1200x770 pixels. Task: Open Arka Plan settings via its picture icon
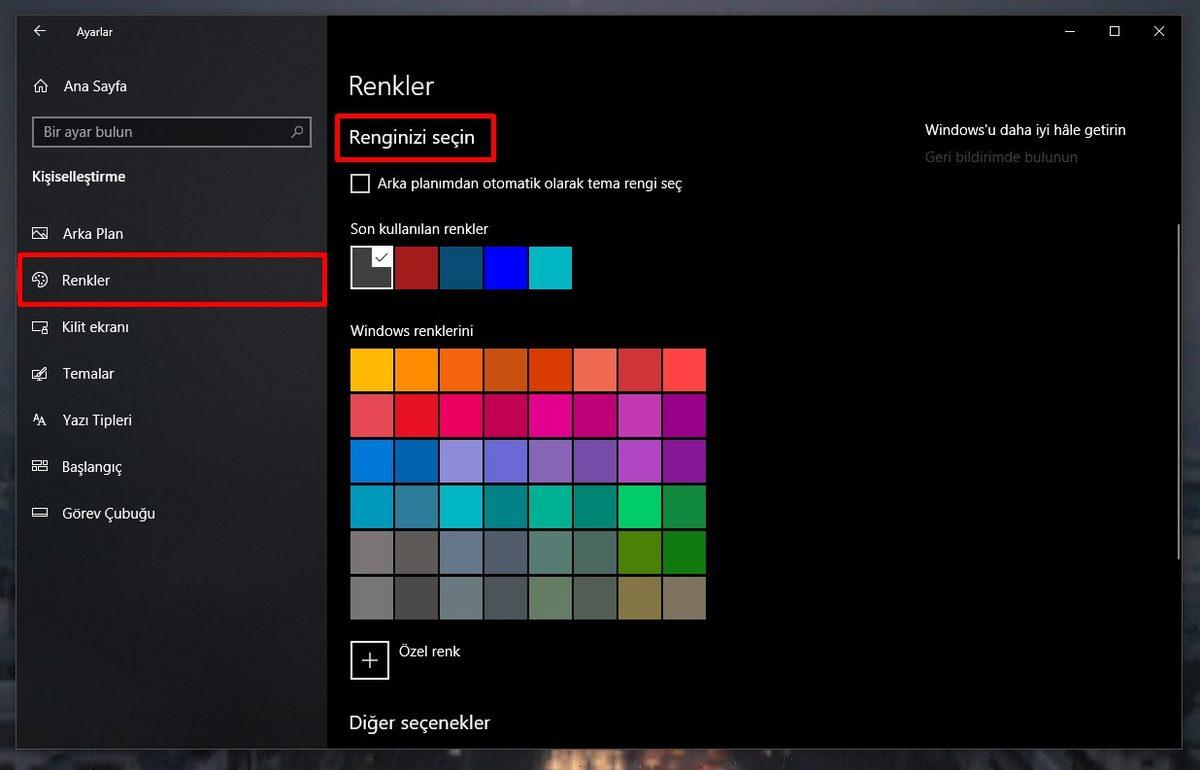pyautogui.click(x=40, y=233)
